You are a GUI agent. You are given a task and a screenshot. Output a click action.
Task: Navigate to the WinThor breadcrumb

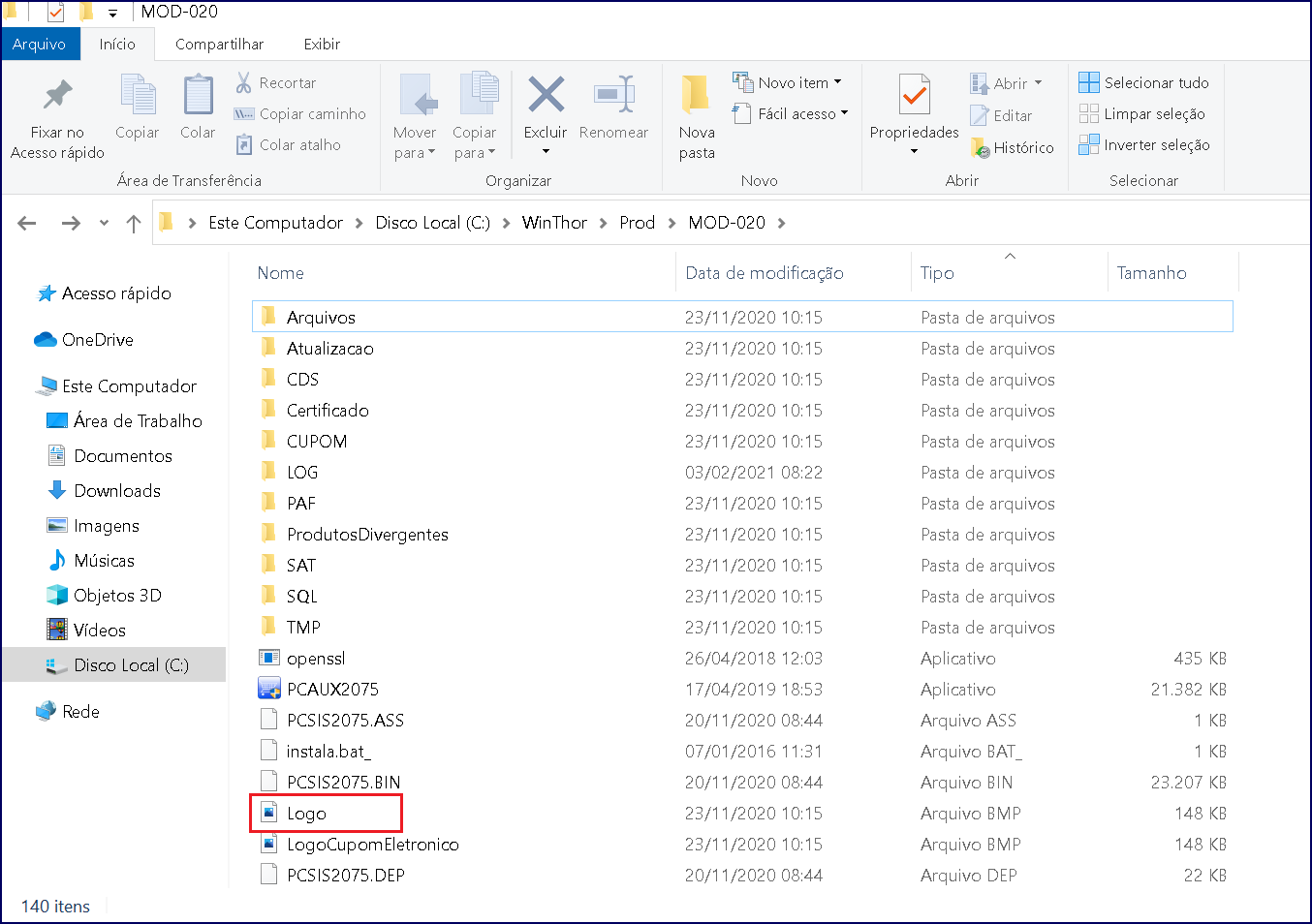click(554, 223)
